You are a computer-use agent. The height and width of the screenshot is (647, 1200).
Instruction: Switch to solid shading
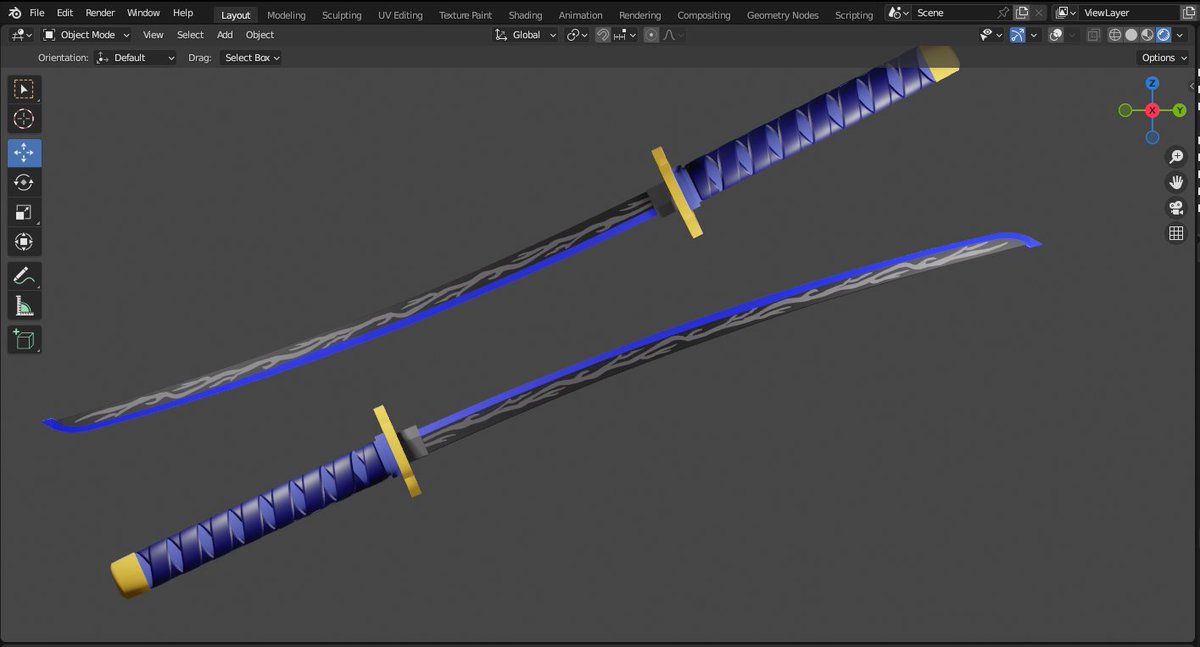[x=1131, y=35]
